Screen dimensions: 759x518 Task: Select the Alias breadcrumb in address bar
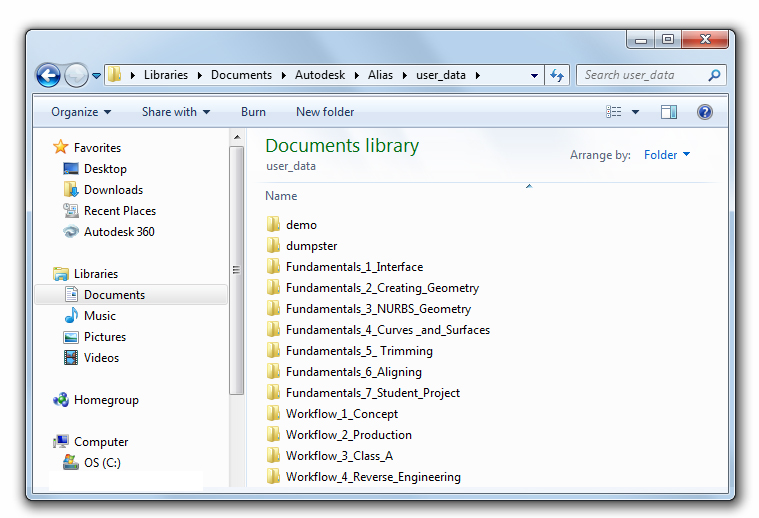click(x=380, y=75)
